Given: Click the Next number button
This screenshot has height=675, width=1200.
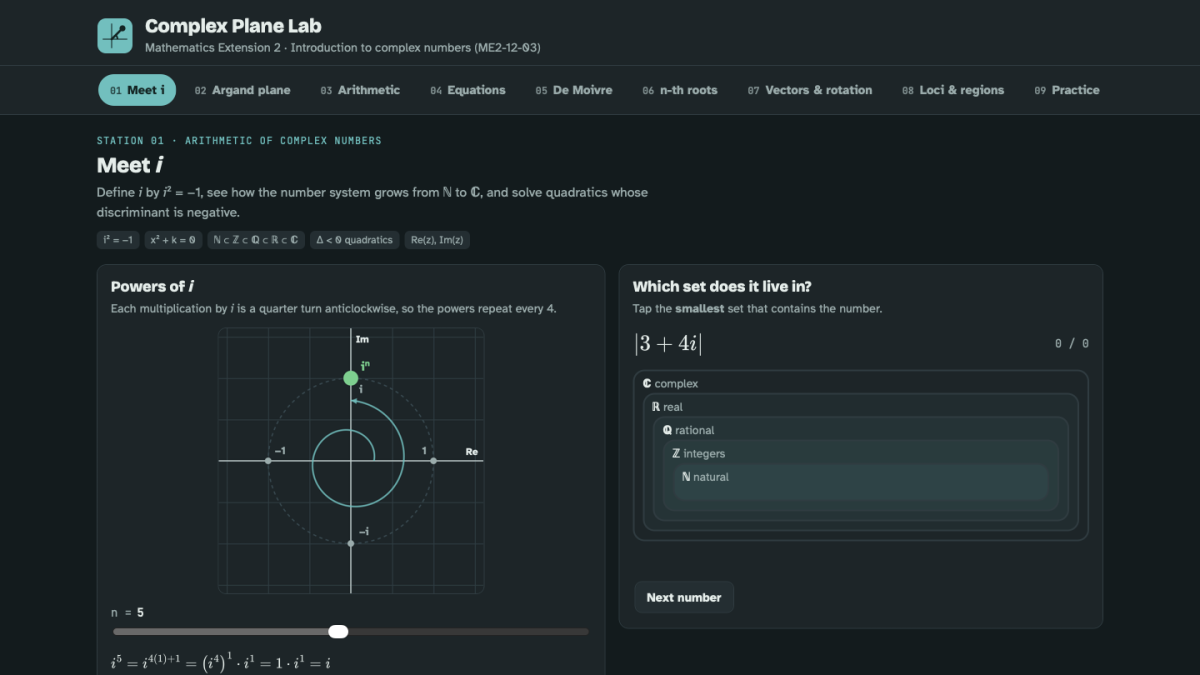Looking at the screenshot, I should tap(684, 598).
